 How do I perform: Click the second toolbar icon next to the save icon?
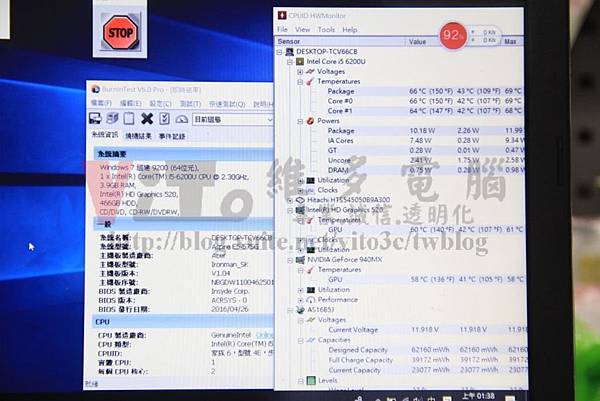[x=112, y=119]
